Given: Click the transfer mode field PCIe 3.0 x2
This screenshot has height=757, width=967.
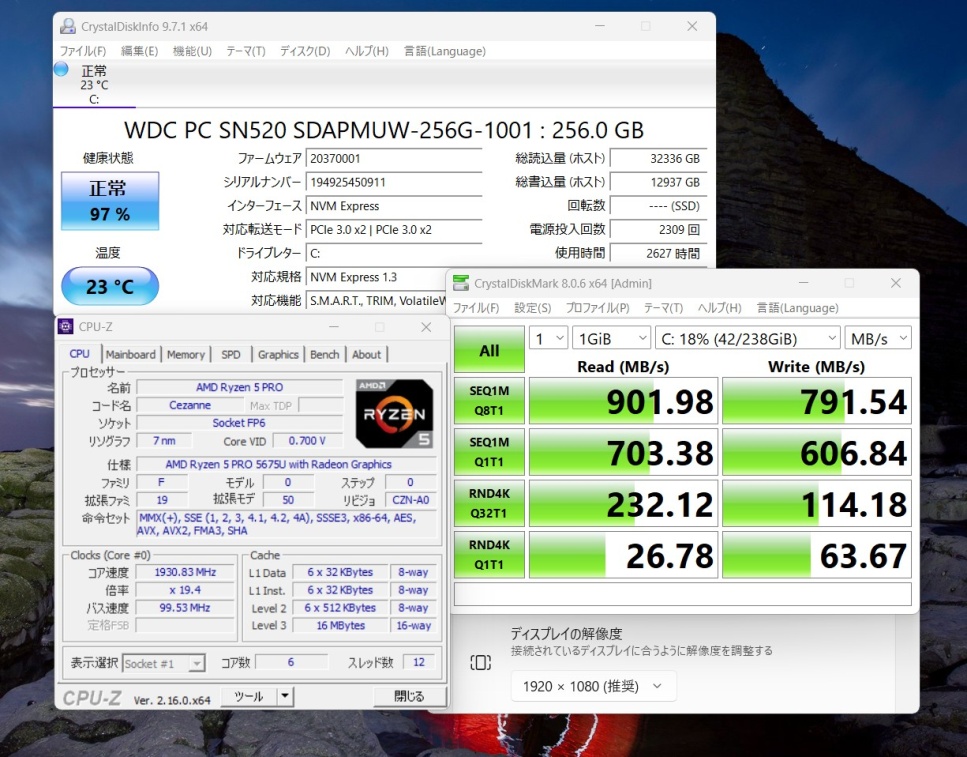Looking at the screenshot, I should coord(393,230).
